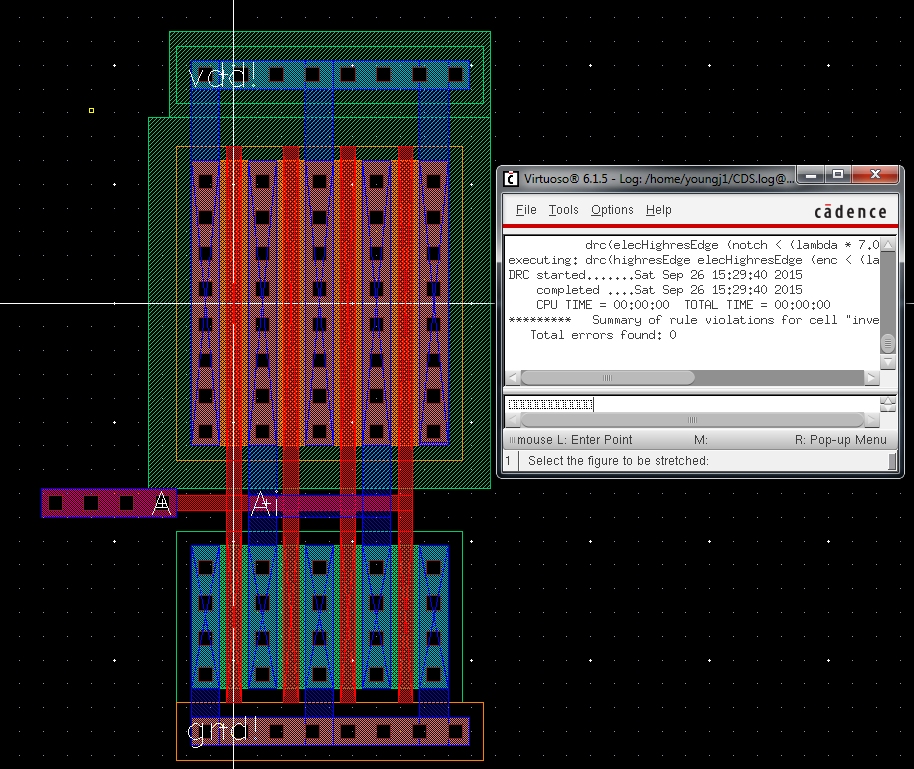Select the vdd! label in layout
This screenshot has width=914, height=769.
pos(223,76)
